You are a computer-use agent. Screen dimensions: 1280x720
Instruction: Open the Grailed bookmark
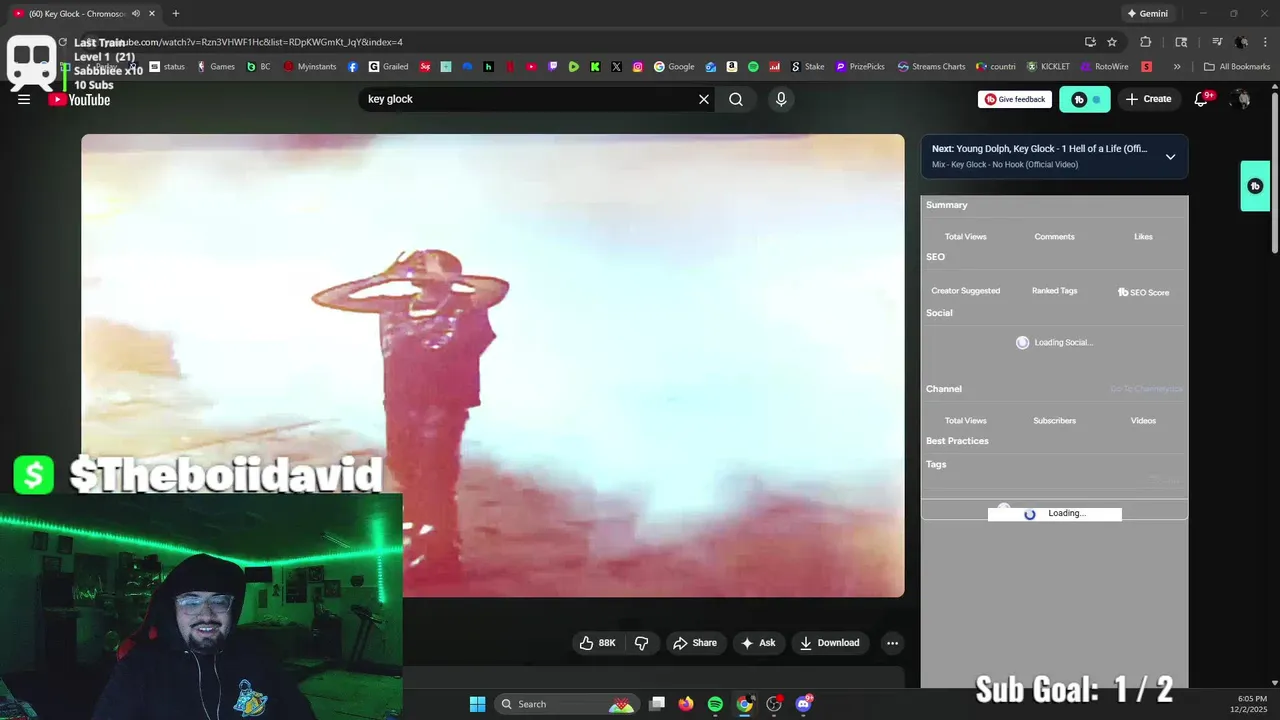(389, 67)
